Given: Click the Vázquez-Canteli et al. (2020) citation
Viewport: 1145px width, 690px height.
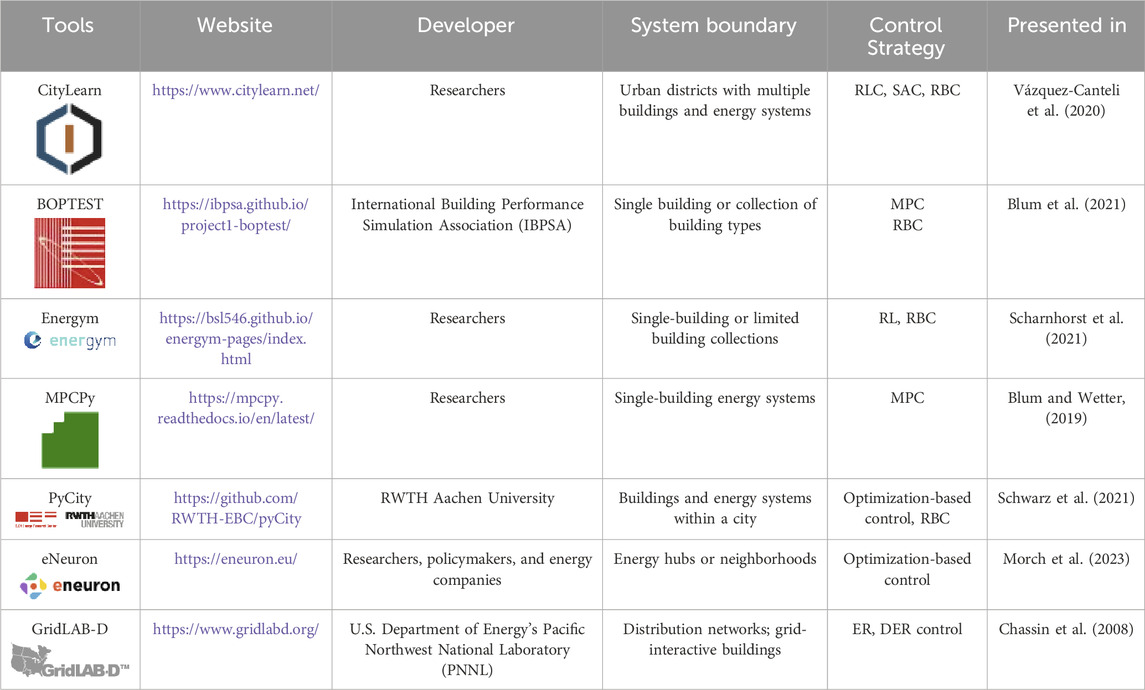Looking at the screenshot, I should coord(1066,101).
